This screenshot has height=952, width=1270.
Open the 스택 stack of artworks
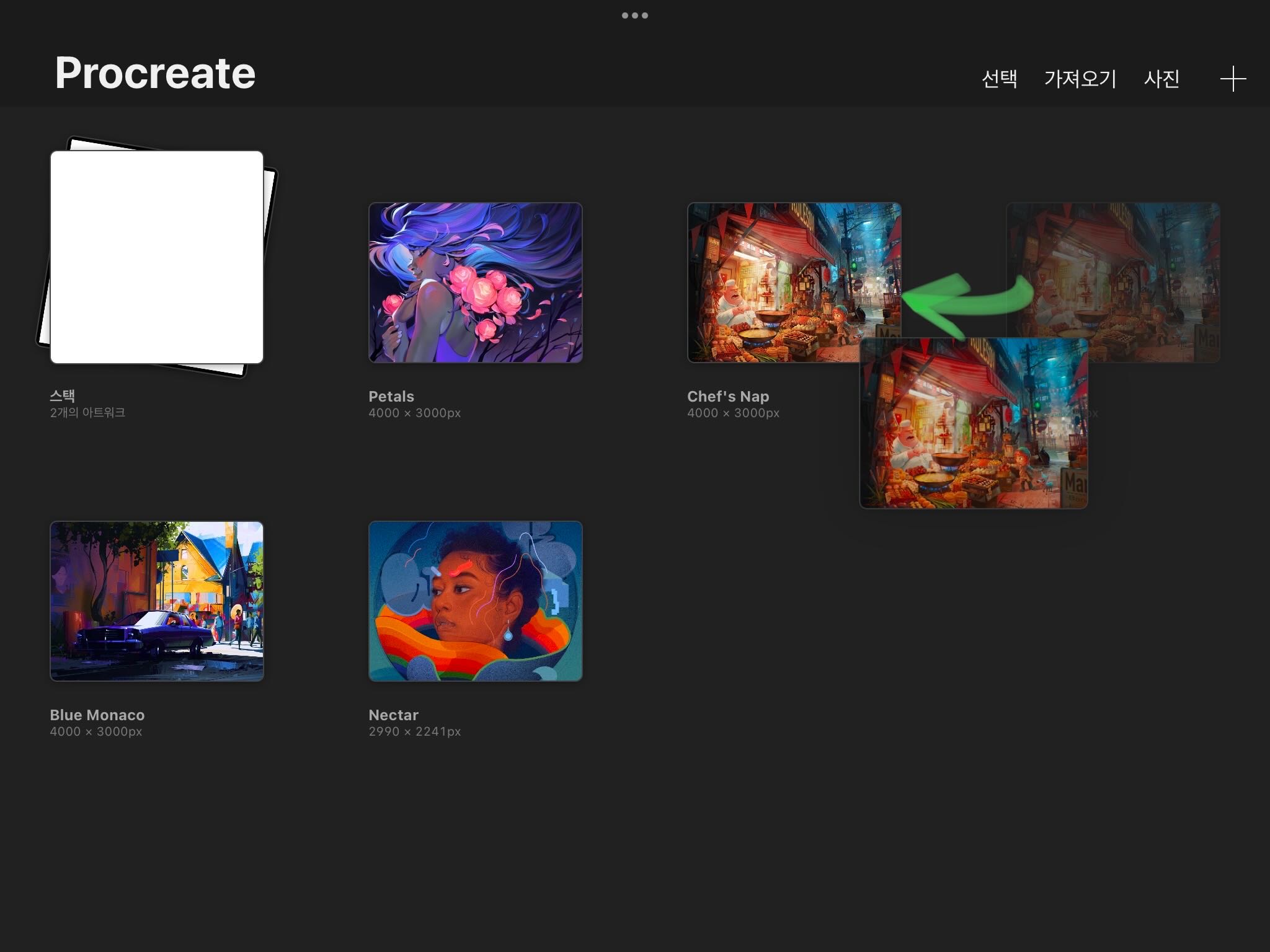(x=157, y=257)
